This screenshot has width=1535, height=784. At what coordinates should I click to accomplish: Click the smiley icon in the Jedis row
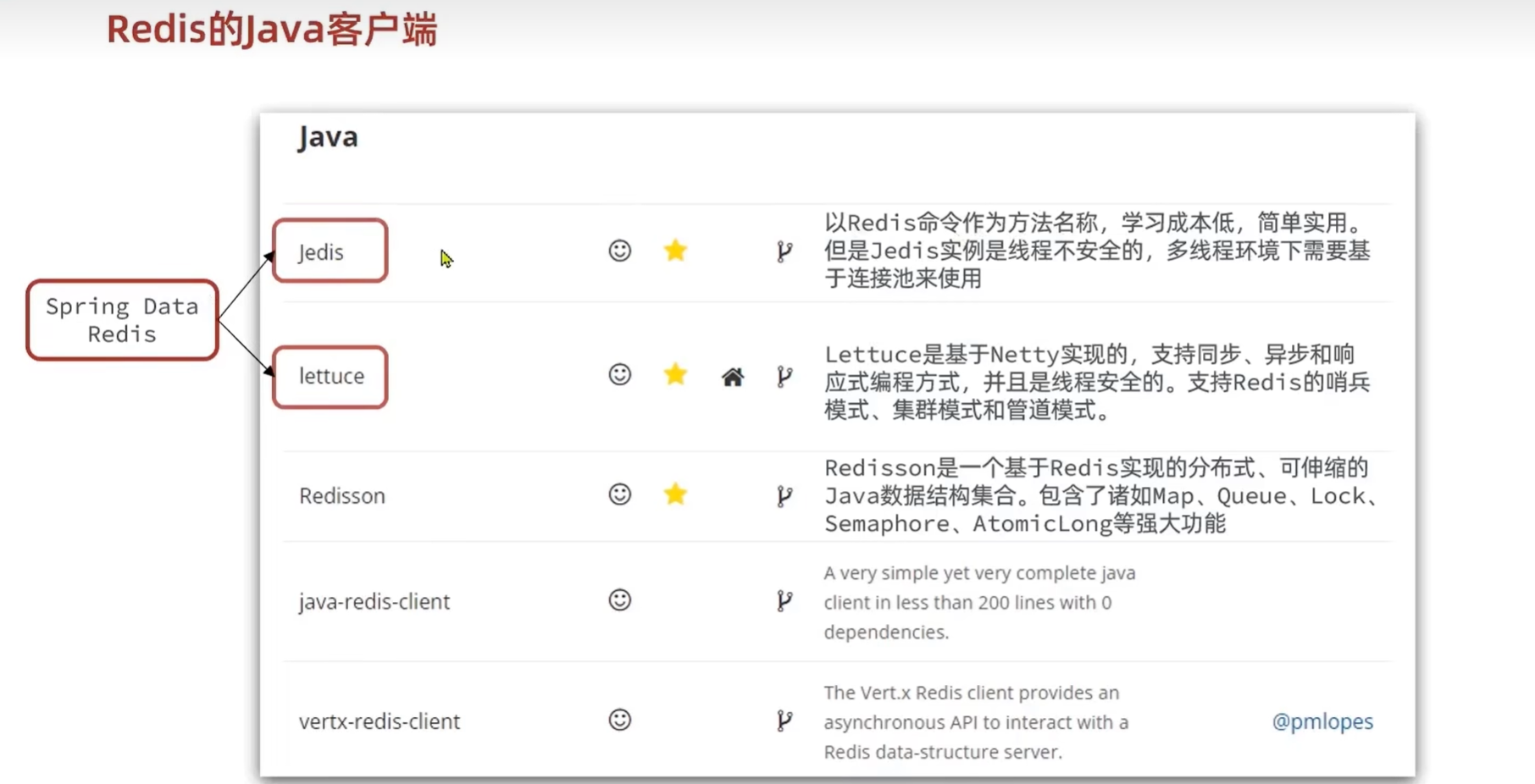[620, 251]
